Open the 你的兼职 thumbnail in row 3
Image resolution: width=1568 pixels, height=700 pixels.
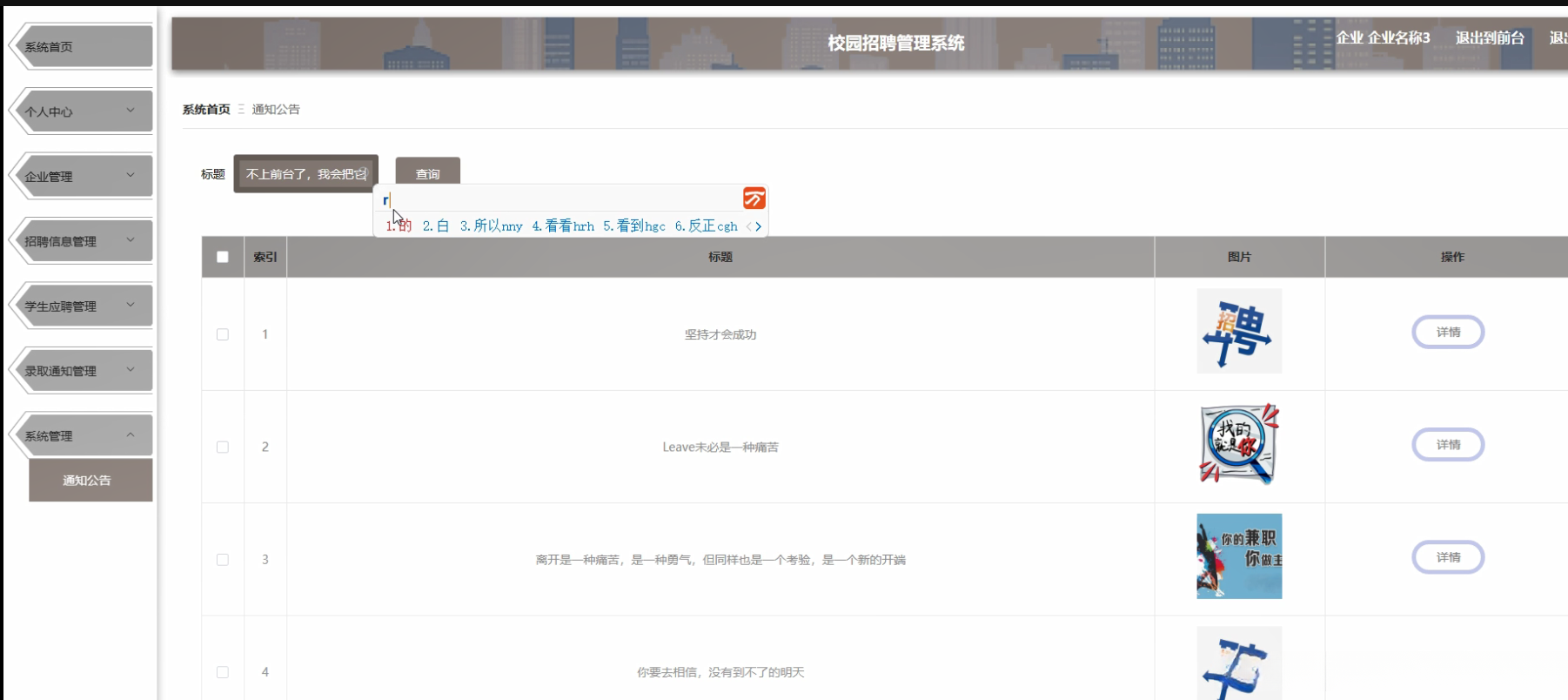point(1239,556)
